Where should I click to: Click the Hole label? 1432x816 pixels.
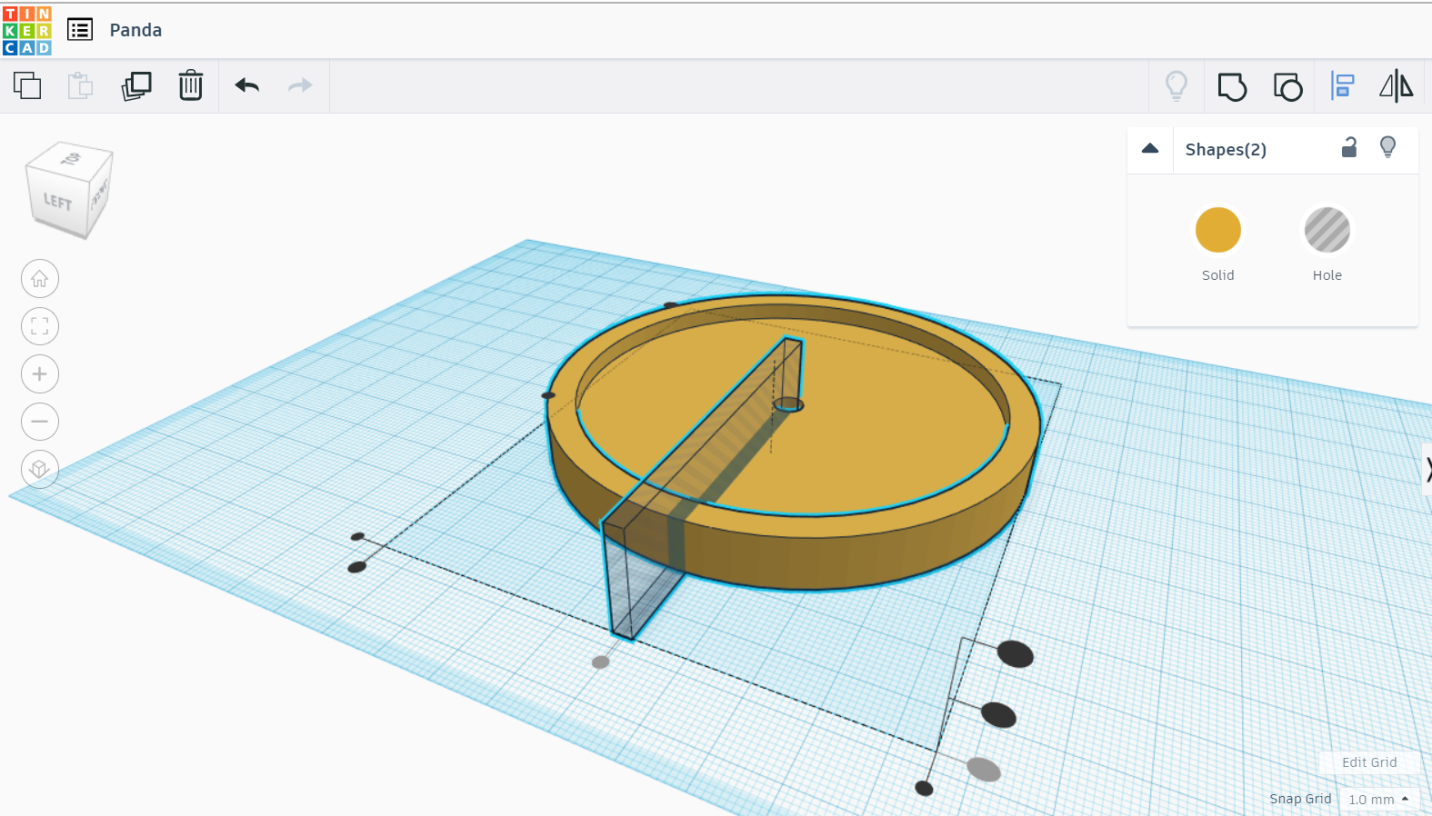coord(1327,275)
